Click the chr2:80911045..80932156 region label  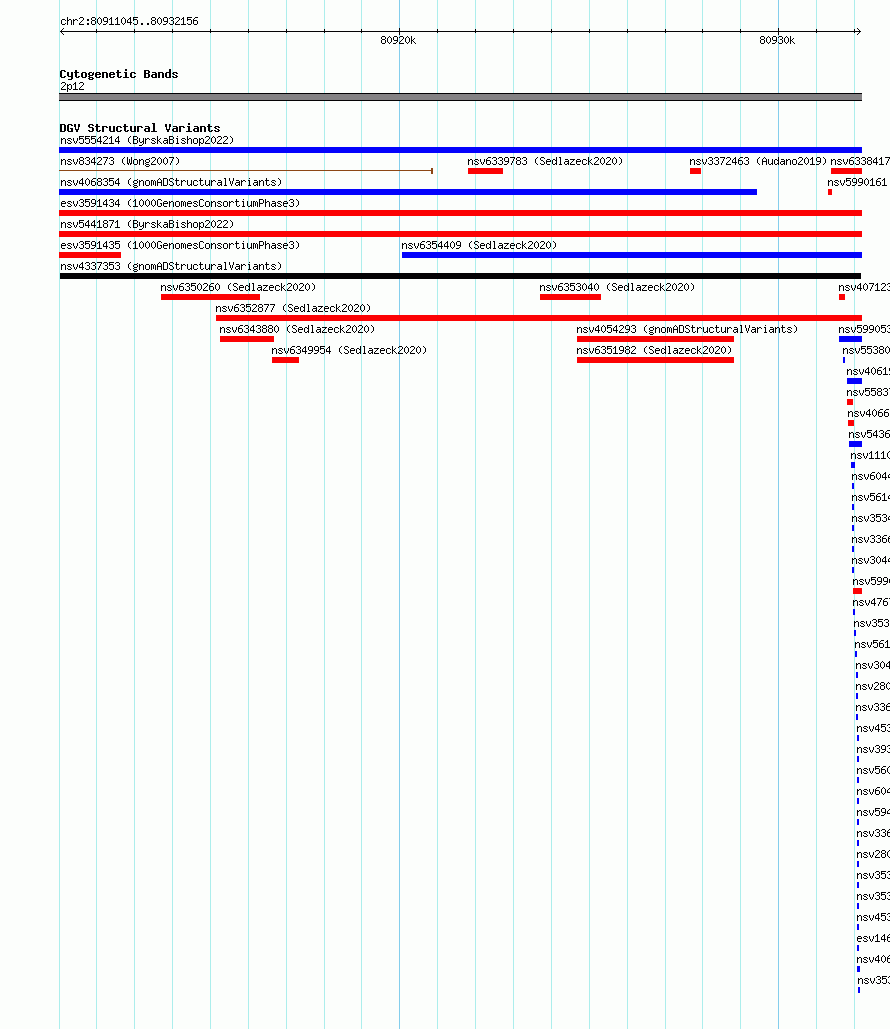[129, 21]
